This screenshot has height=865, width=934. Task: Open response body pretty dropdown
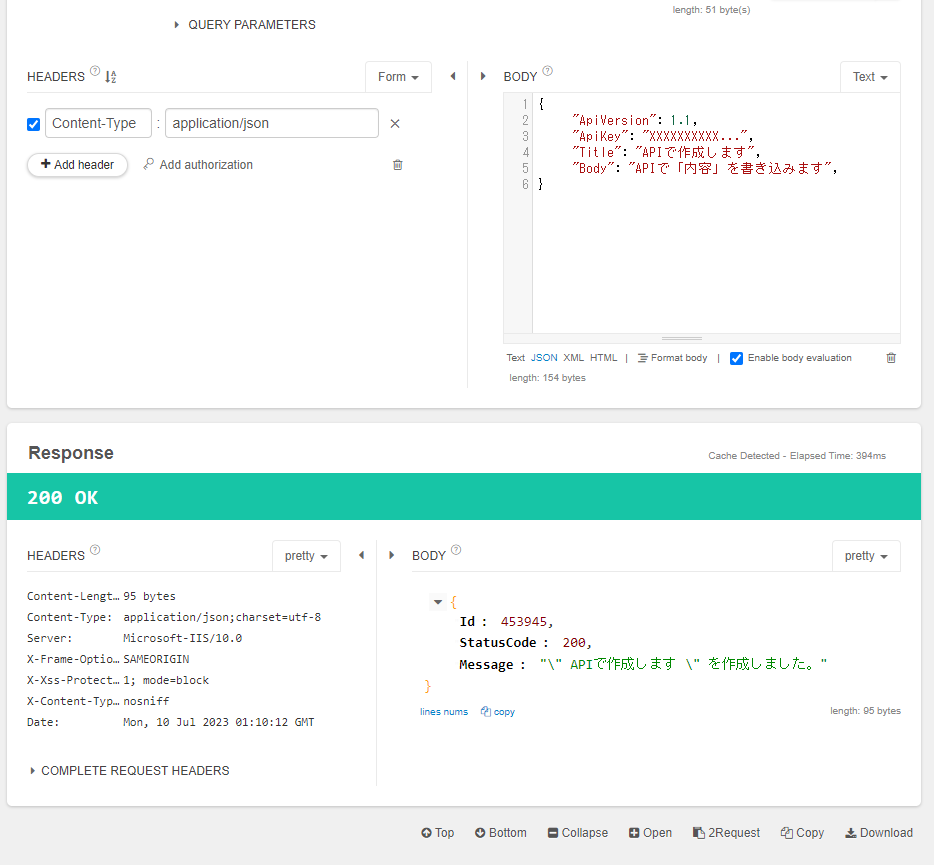coord(866,556)
